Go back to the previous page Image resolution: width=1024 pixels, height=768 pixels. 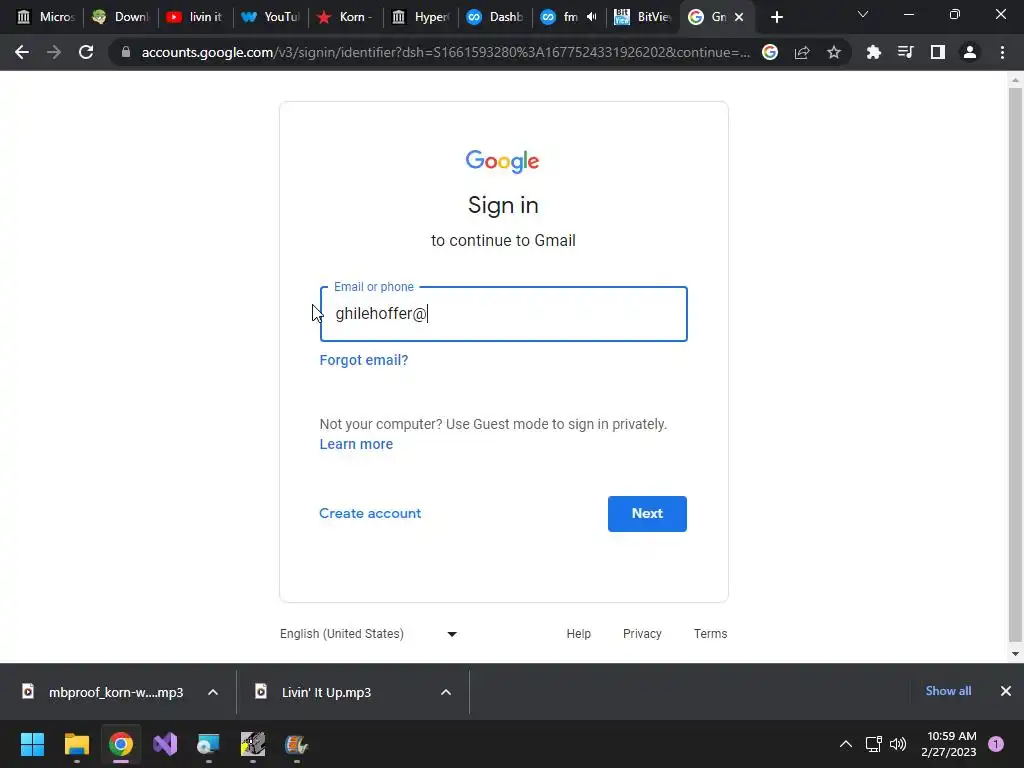(22, 52)
